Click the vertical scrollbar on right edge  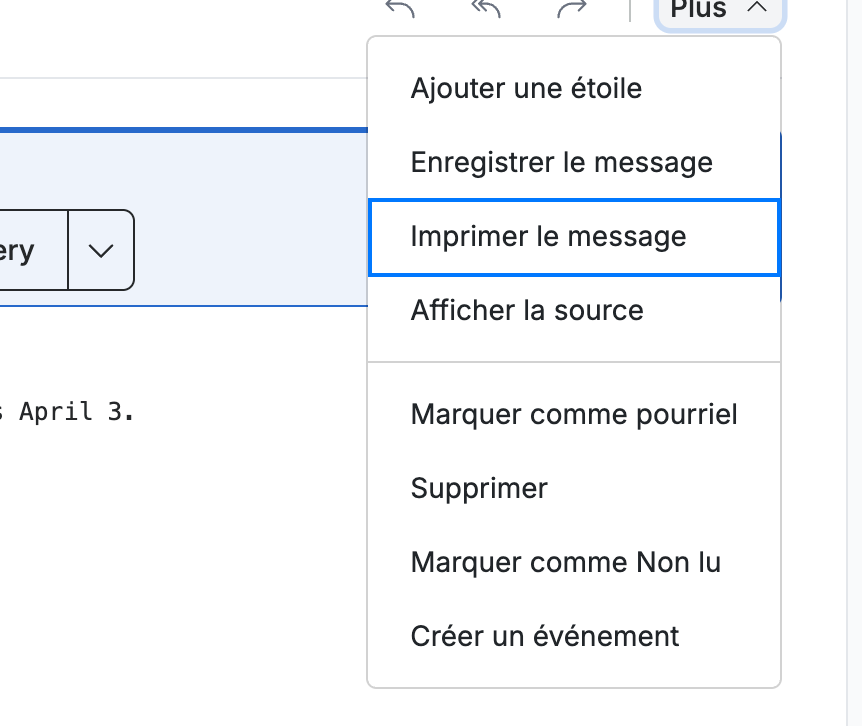854,363
